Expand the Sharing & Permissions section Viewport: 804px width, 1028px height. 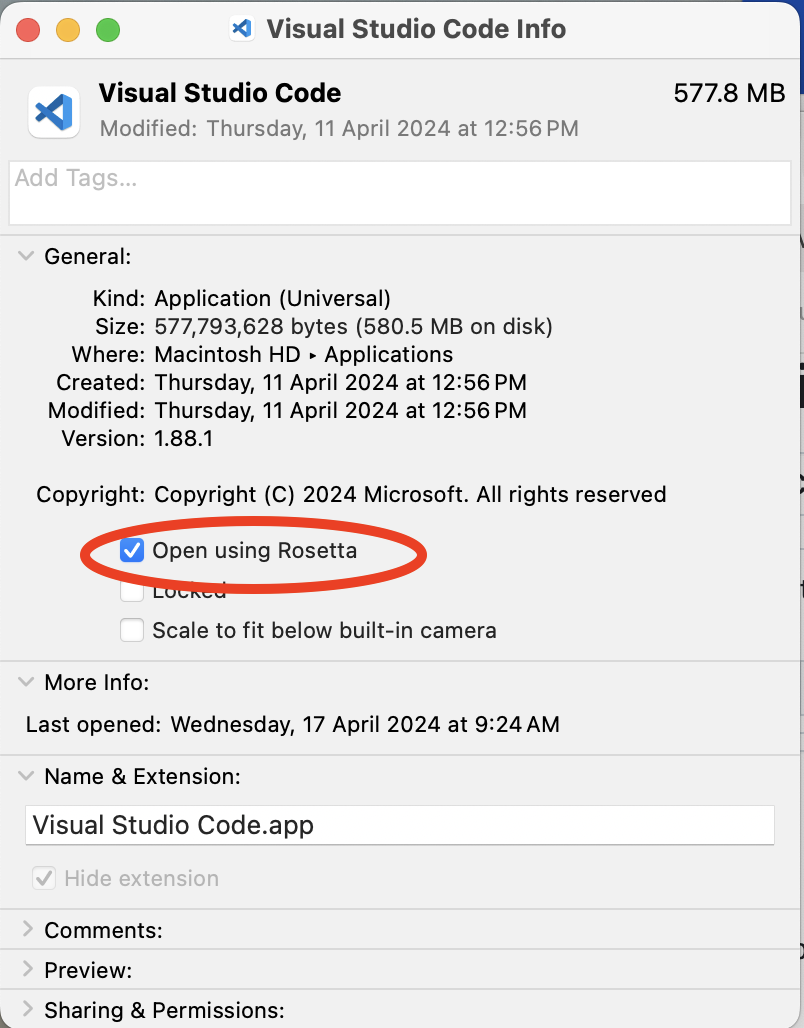coord(27,1010)
